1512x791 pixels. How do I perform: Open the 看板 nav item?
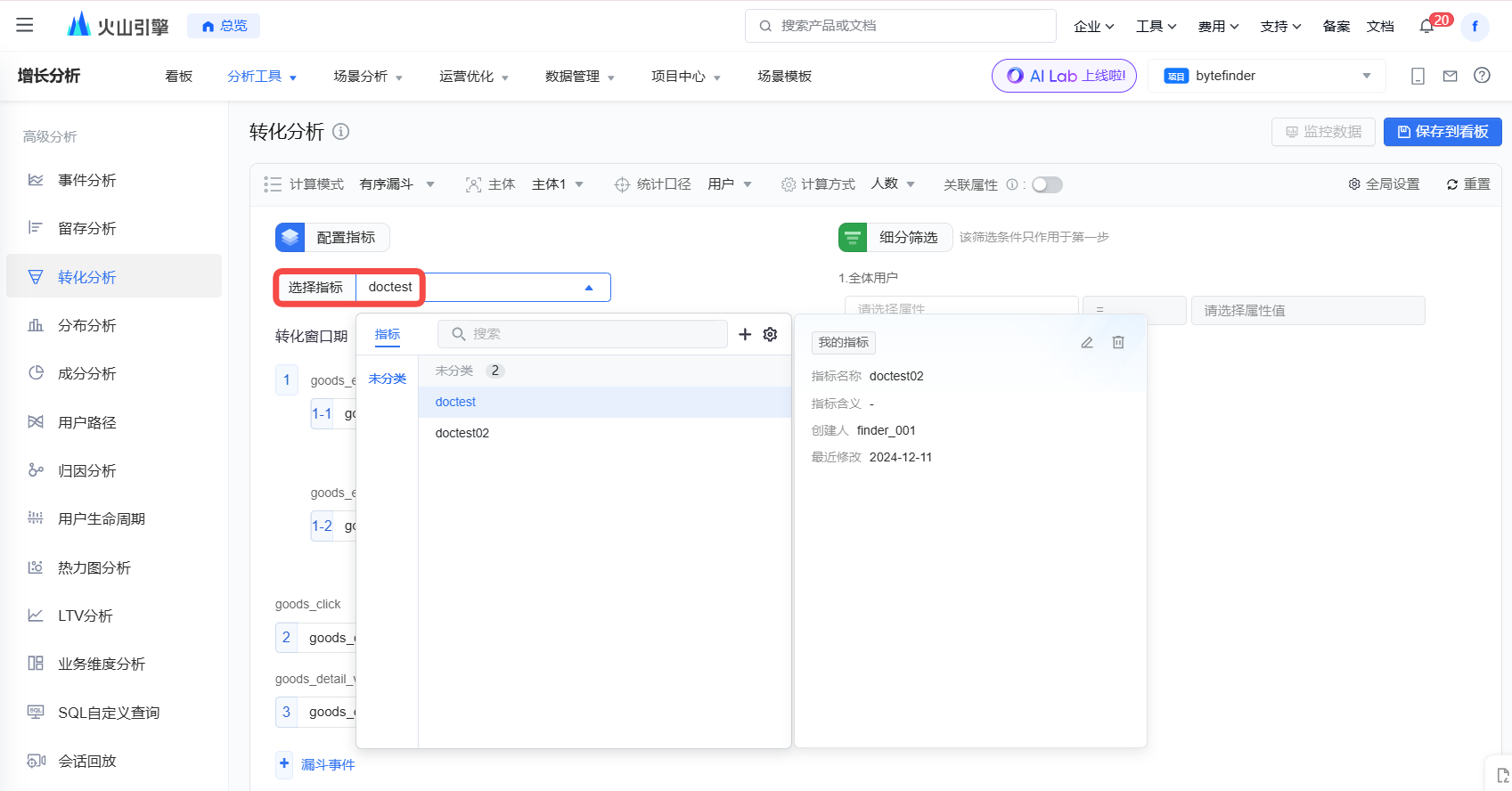point(179,77)
